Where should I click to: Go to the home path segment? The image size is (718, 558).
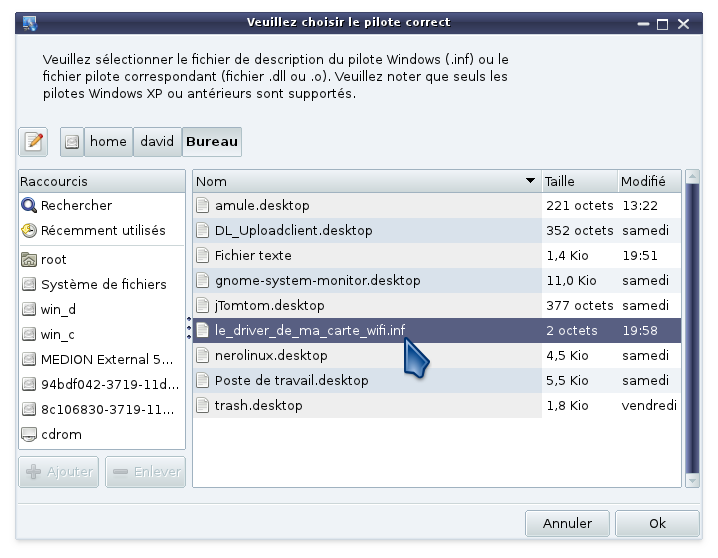(x=108, y=142)
